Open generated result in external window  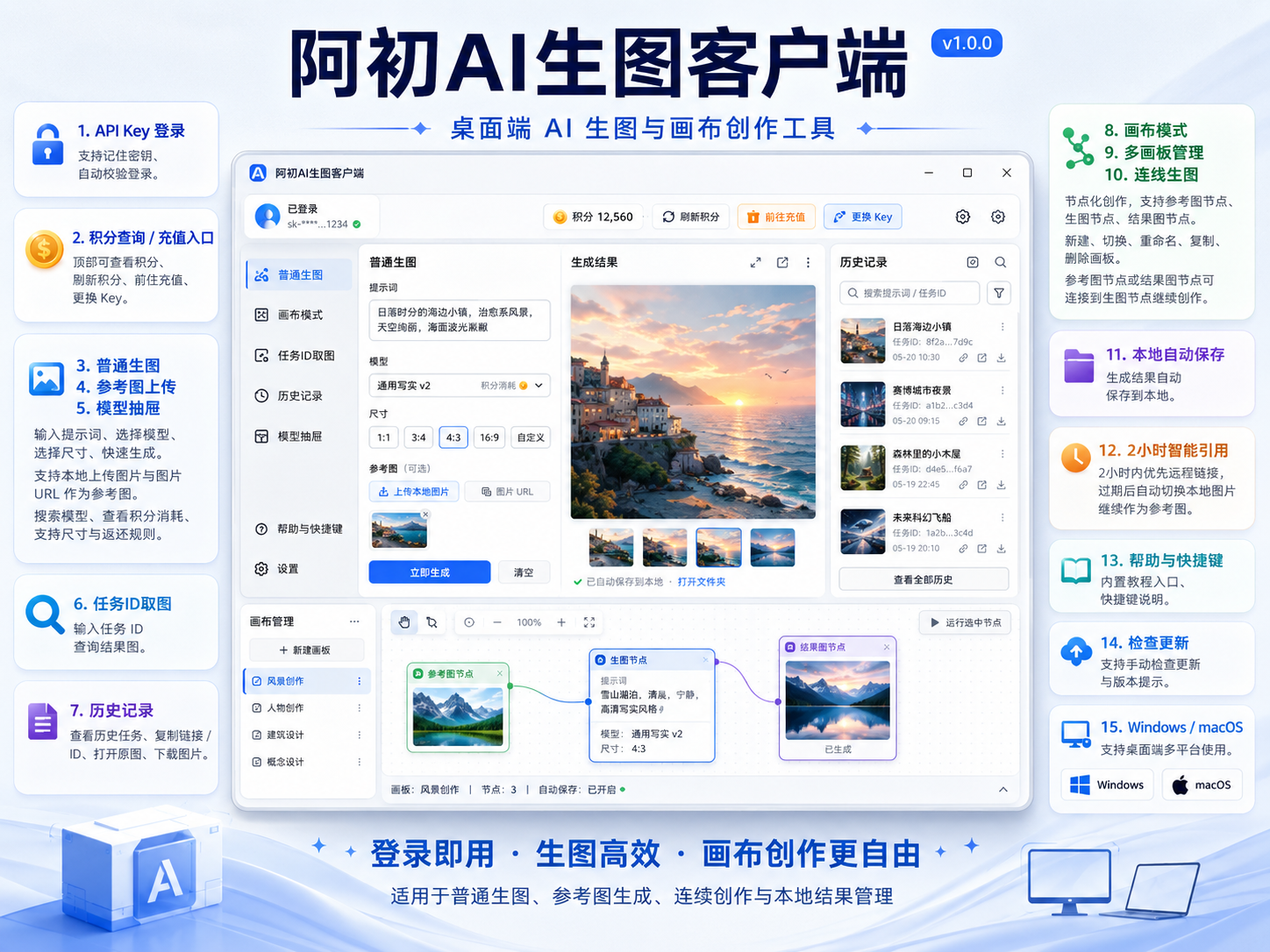[782, 262]
